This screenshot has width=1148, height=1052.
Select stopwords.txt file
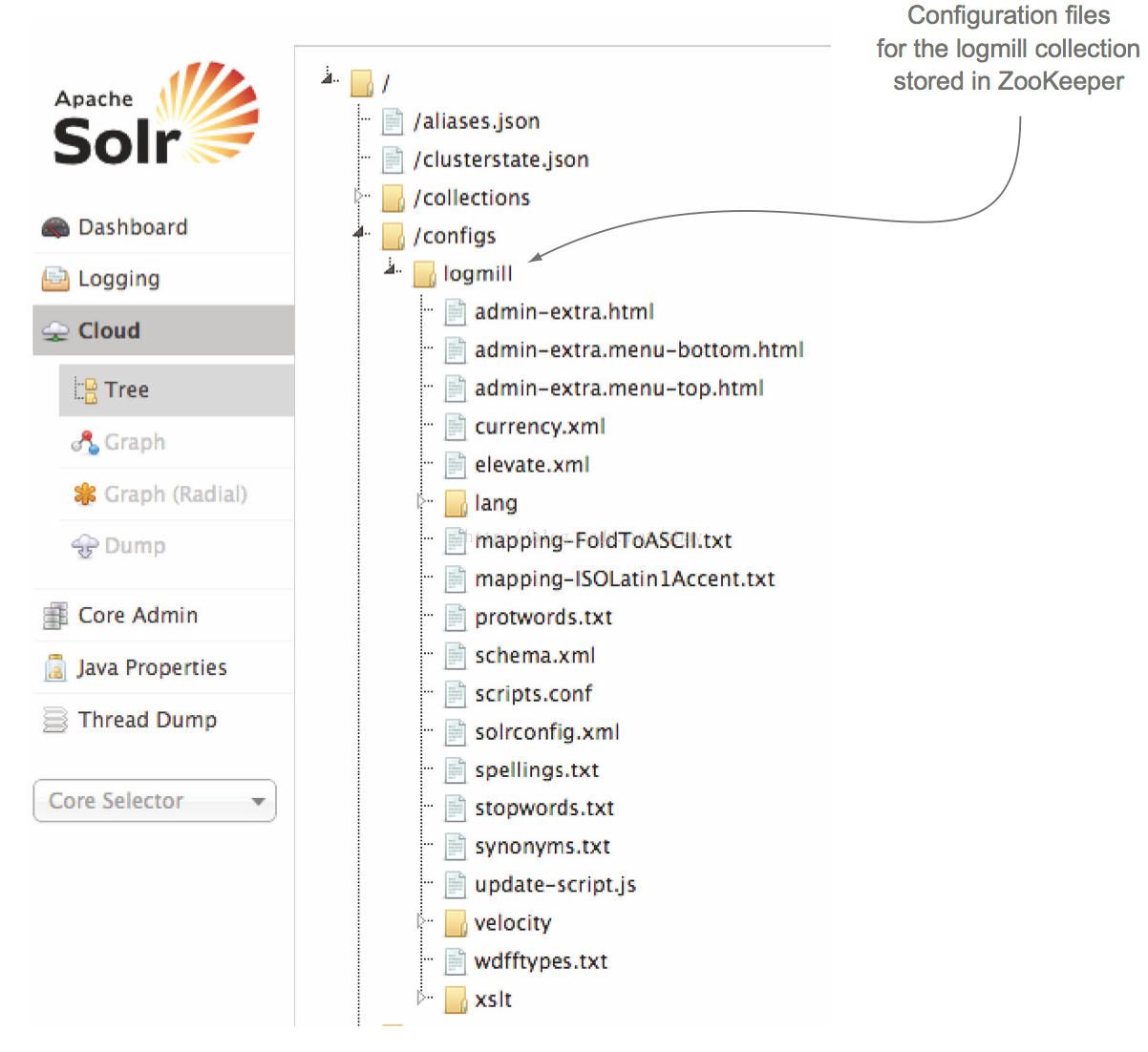544,809
